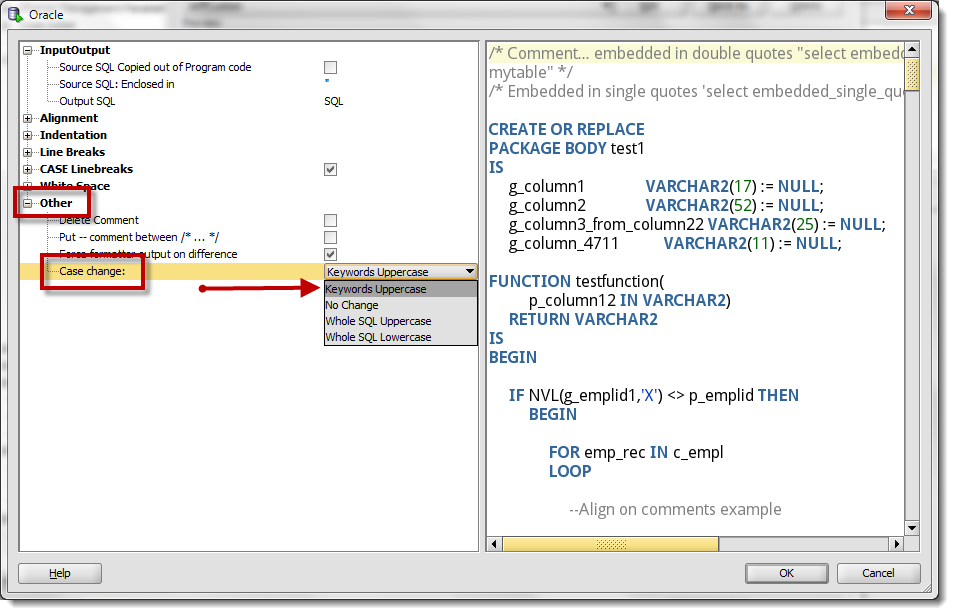This screenshot has height=615, width=954.
Task: Collapse the InputOutput tree node
Action: [27, 50]
